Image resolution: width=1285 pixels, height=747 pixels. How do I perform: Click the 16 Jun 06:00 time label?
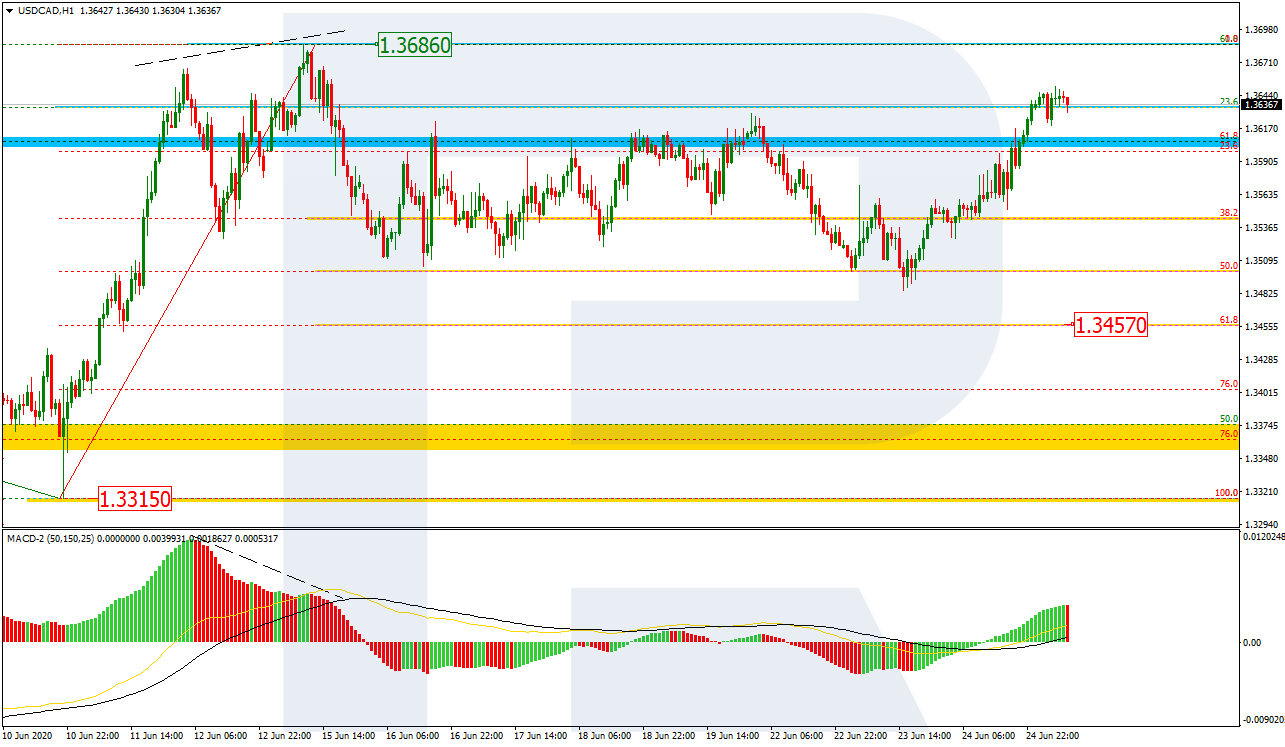[x=412, y=735]
